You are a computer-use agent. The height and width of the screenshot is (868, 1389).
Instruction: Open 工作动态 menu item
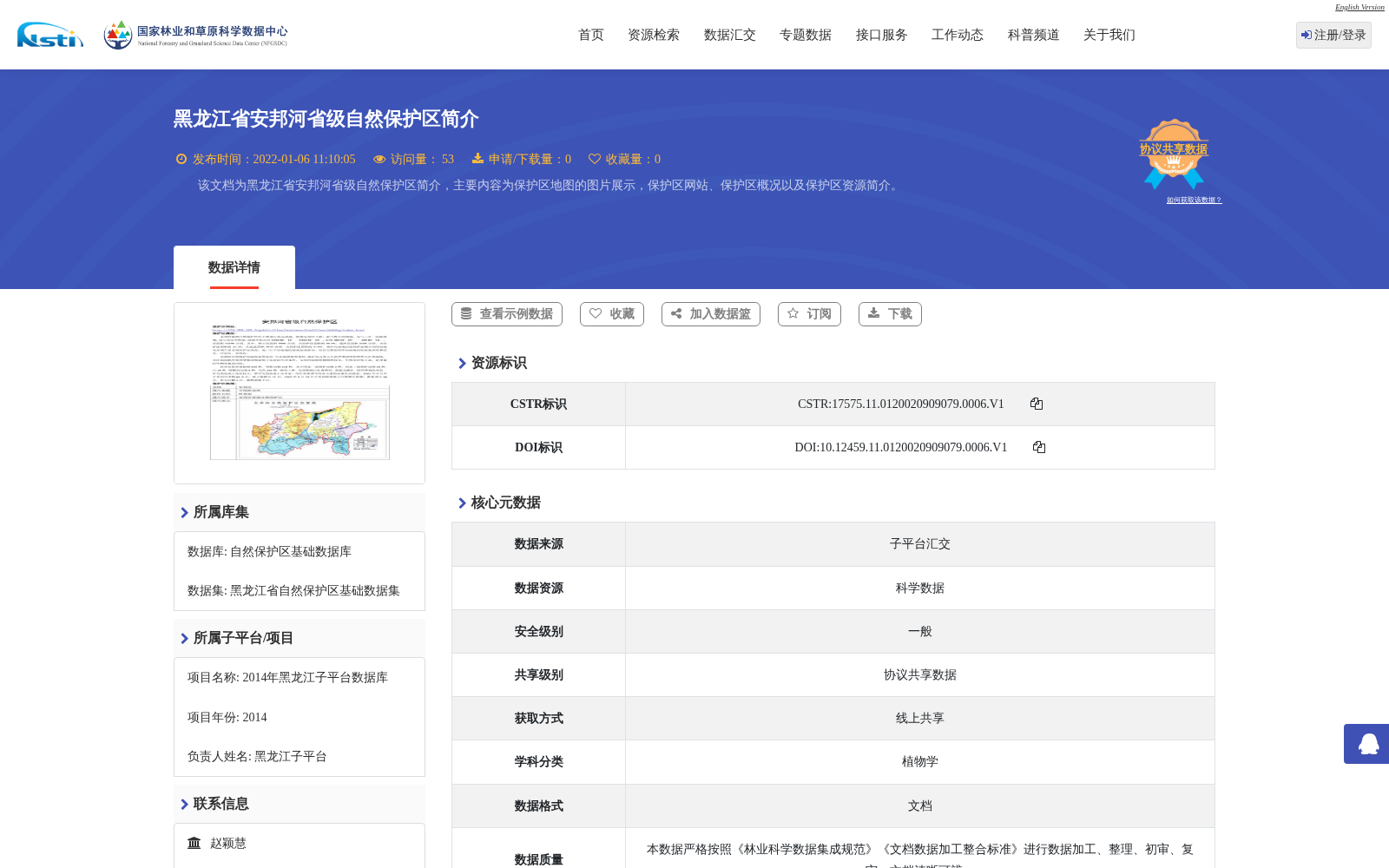(x=958, y=35)
